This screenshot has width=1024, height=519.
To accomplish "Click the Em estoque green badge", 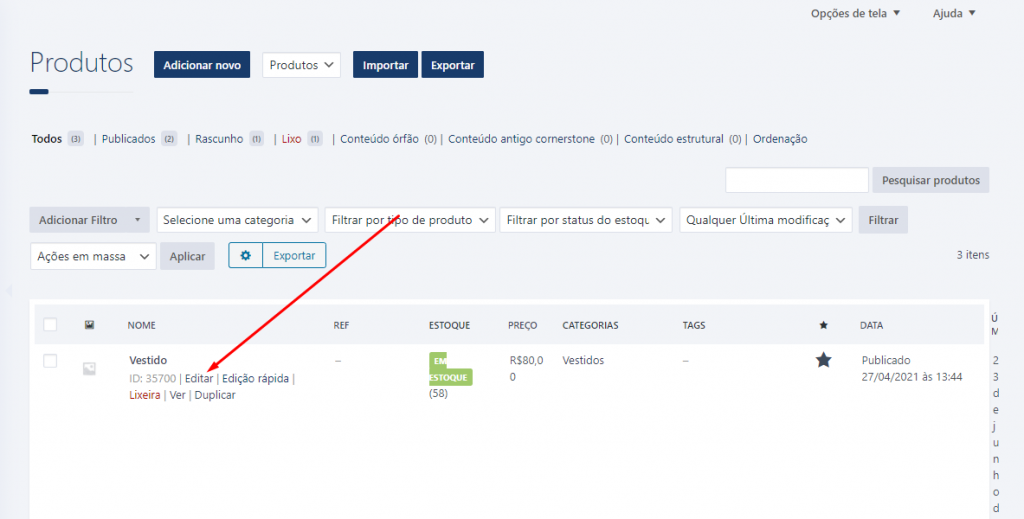I will (450, 369).
